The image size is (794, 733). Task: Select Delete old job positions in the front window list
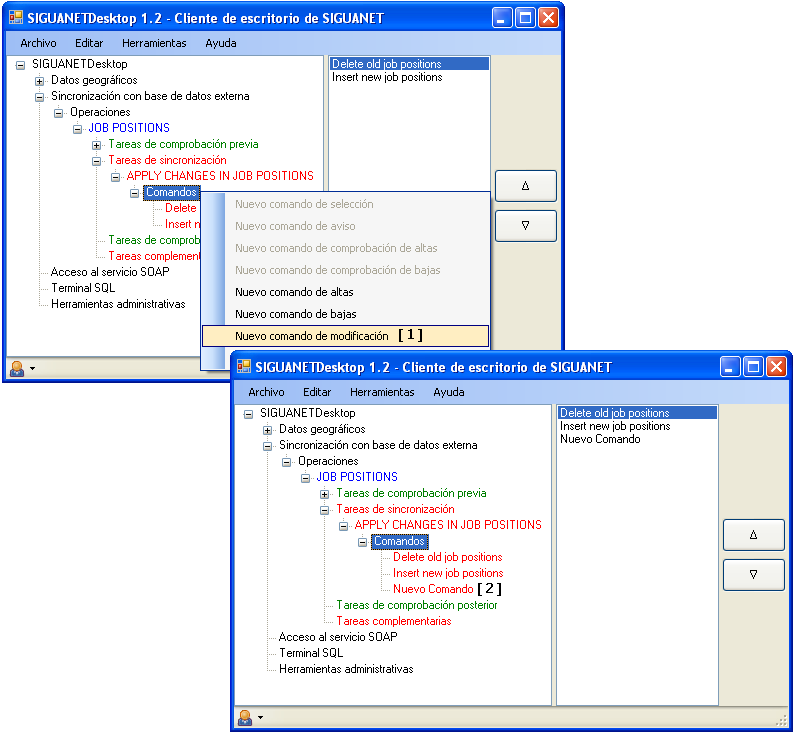(637, 413)
